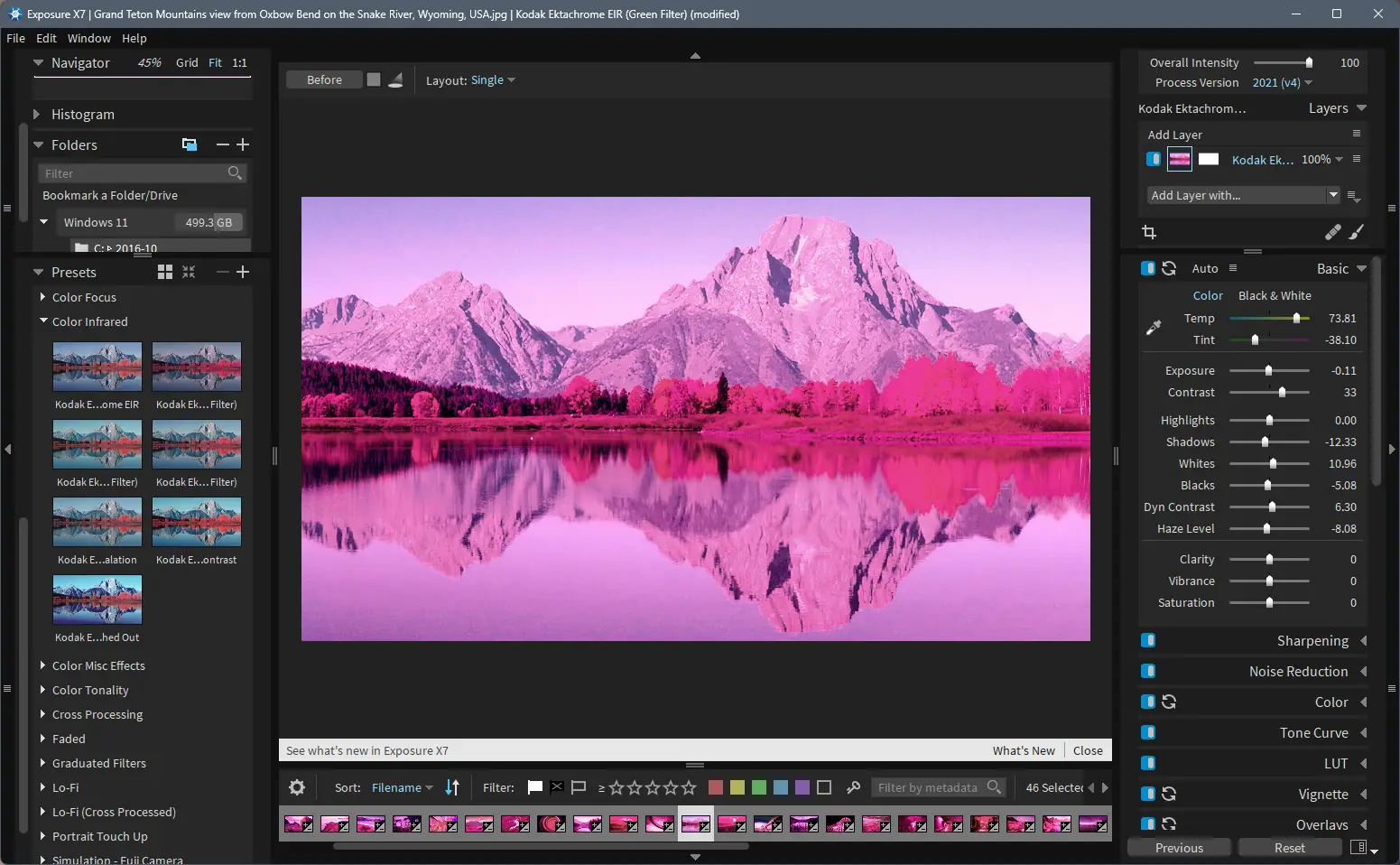The image size is (1400, 865).
Task: Click the Reset button
Action: tap(1289, 848)
